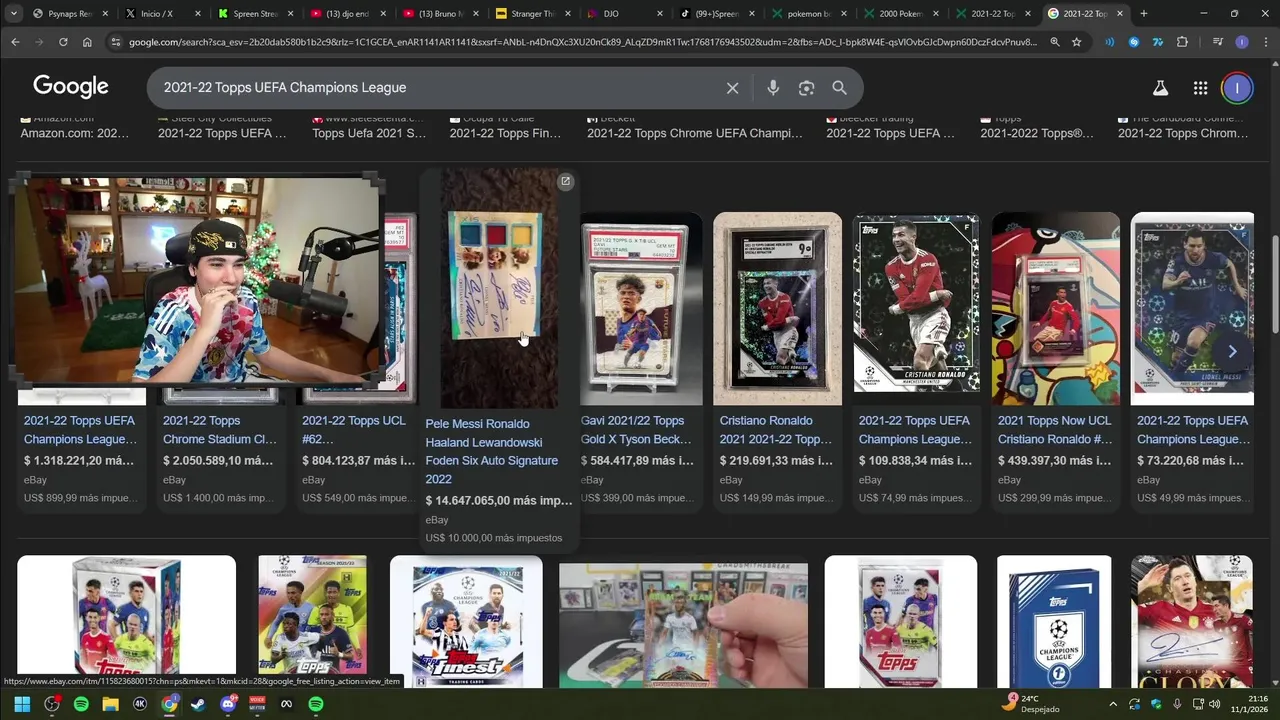Switch to the 2000 Pokemon tab

(898, 14)
